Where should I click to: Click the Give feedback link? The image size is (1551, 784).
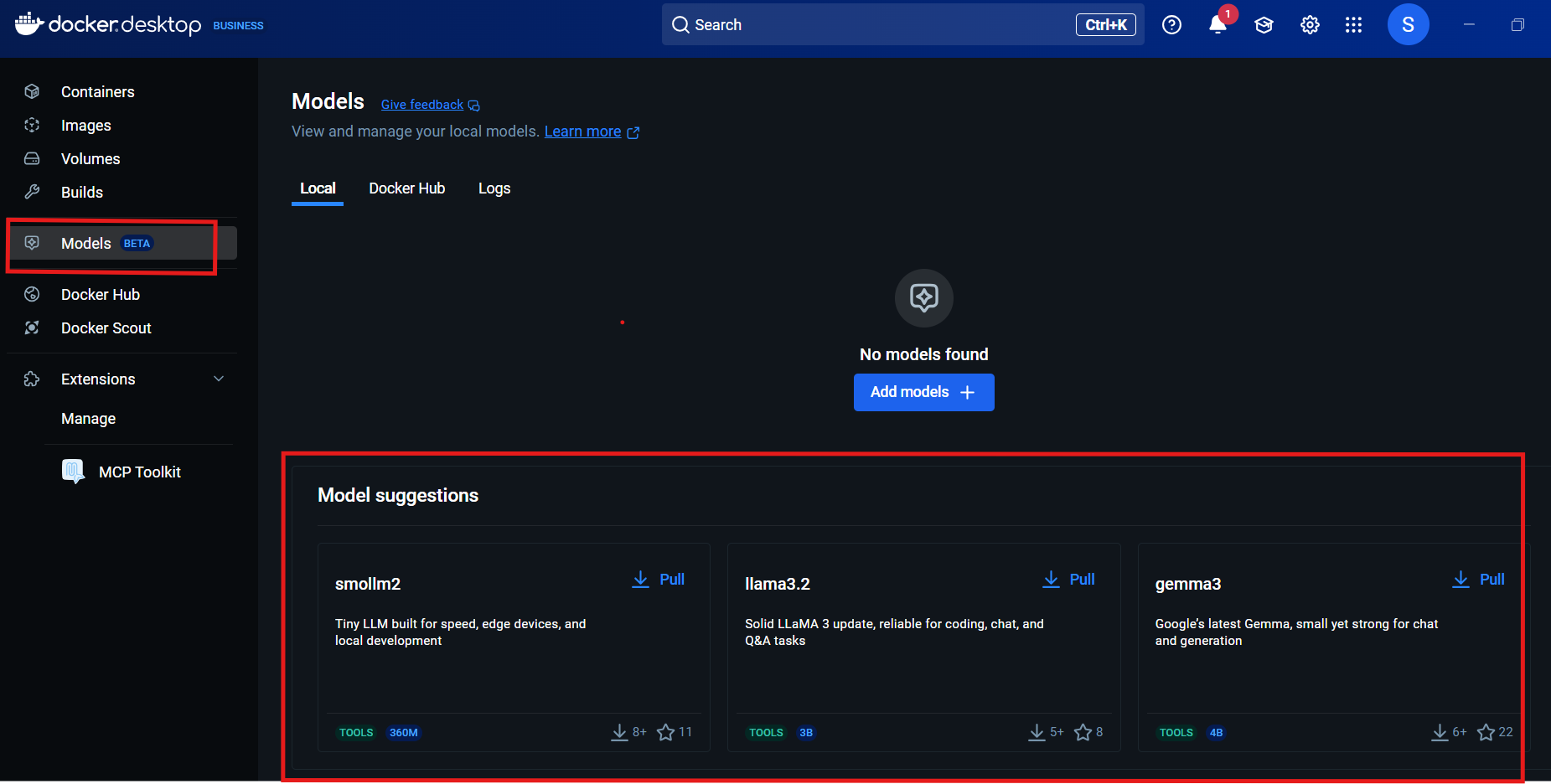click(422, 105)
